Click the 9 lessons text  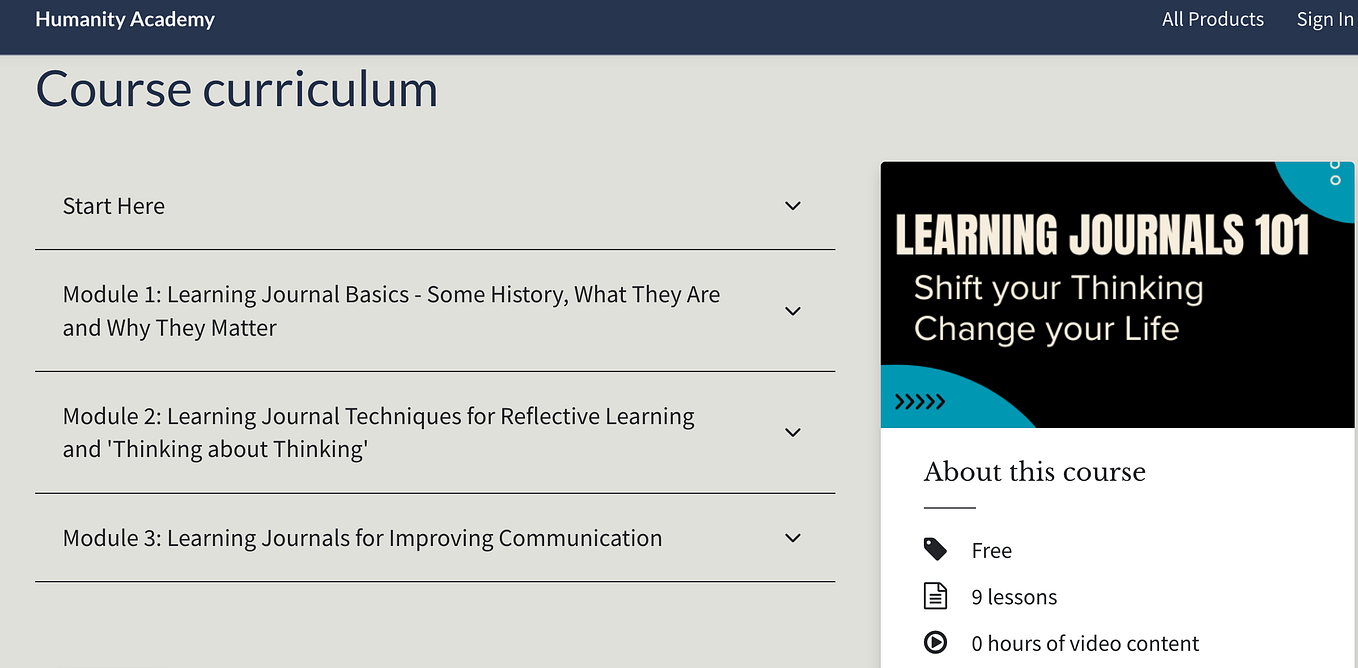pyautogui.click(x=1014, y=596)
